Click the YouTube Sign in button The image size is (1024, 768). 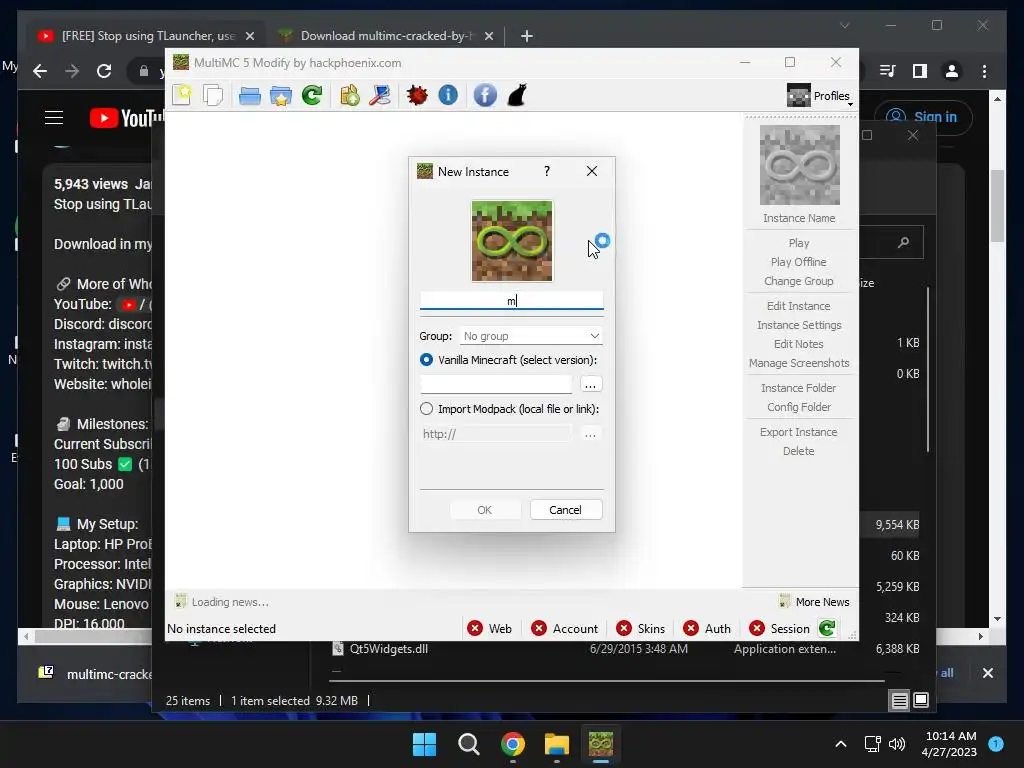(x=923, y=117)
